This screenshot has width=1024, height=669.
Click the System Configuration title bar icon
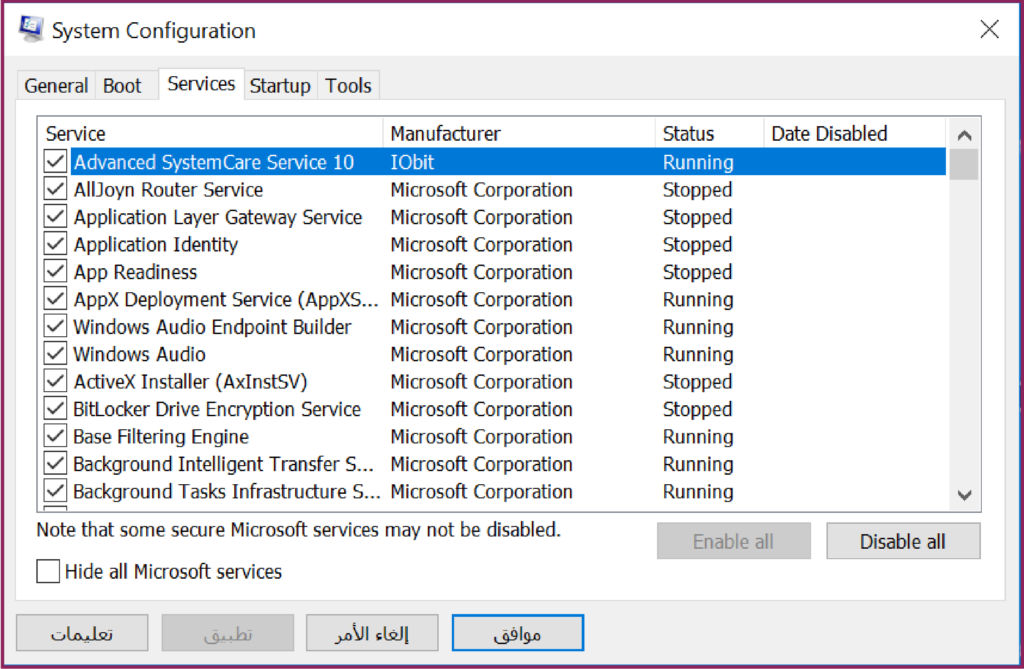pyautogui.click(x=31, y=29)
